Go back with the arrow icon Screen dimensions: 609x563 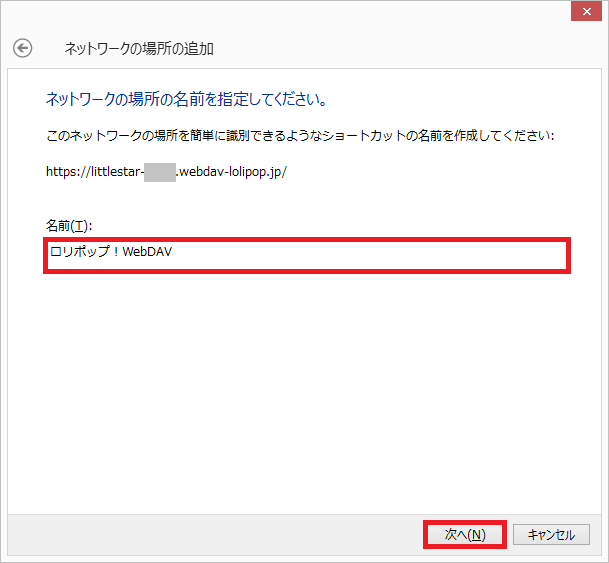tap(23, 49)
